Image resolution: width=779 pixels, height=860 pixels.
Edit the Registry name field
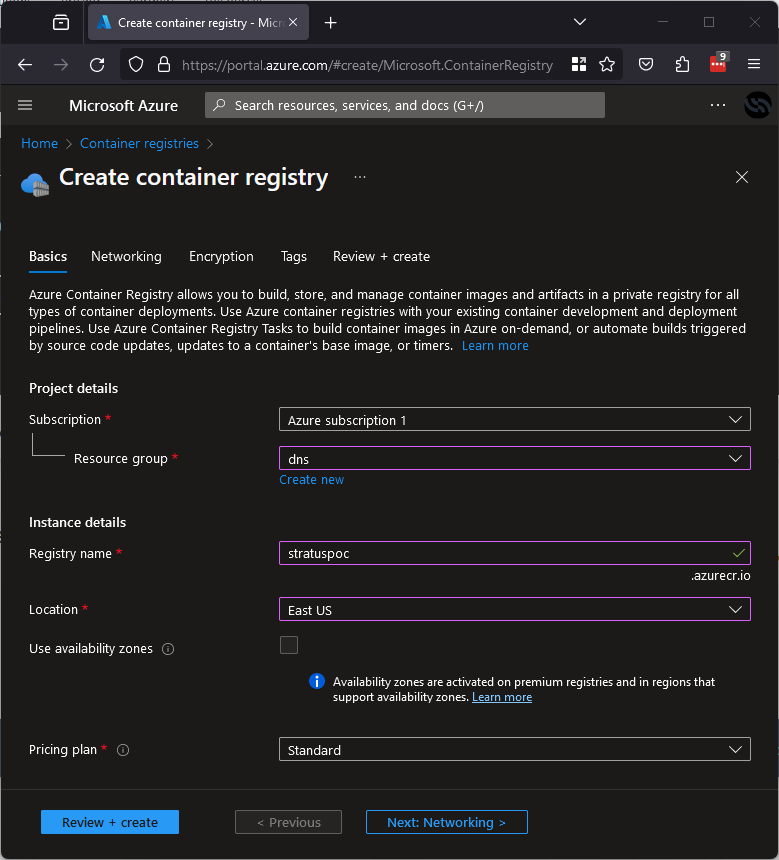tap(515, 553)
